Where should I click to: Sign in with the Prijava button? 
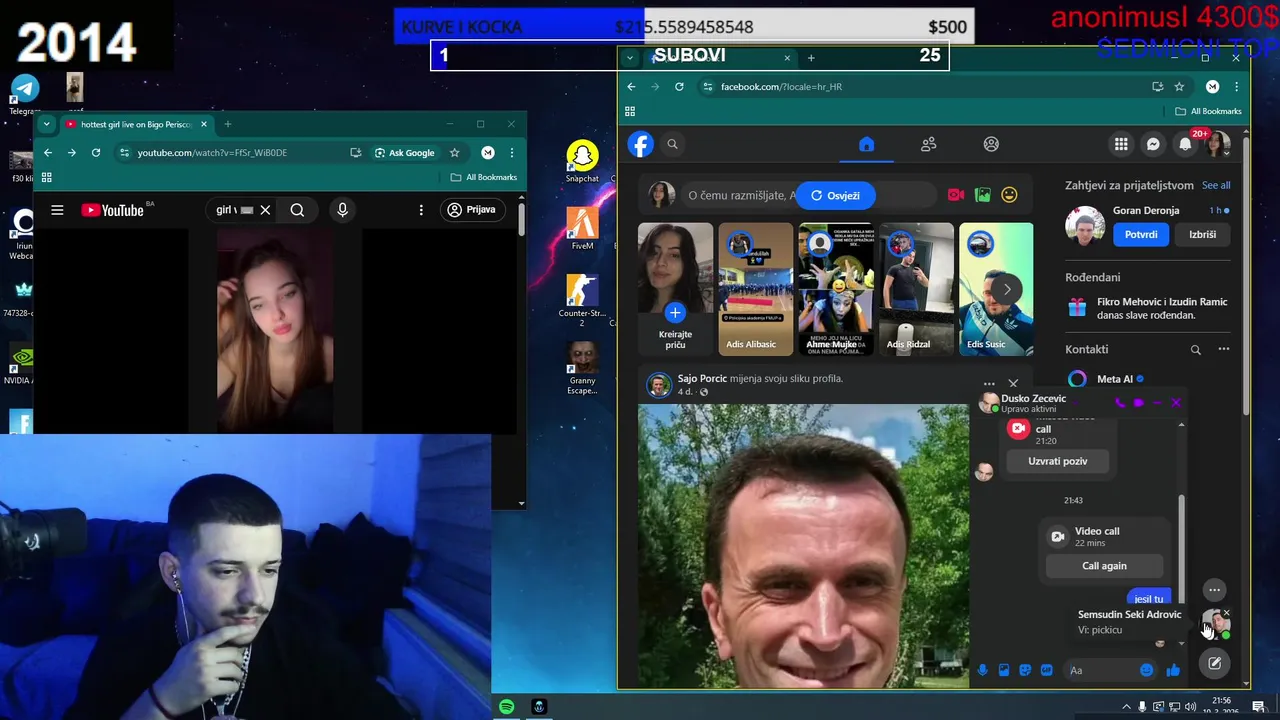point(472,210)
